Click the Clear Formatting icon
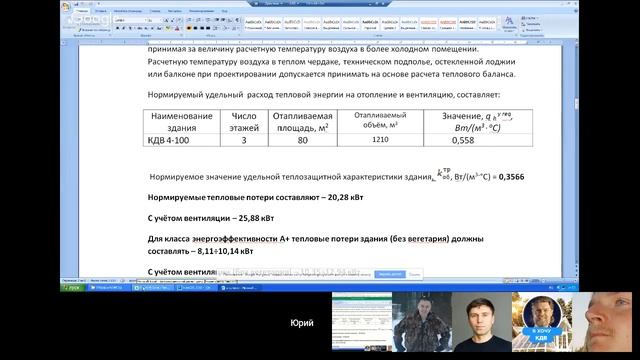This screenshot has height=360, width=640. [180, 20]
